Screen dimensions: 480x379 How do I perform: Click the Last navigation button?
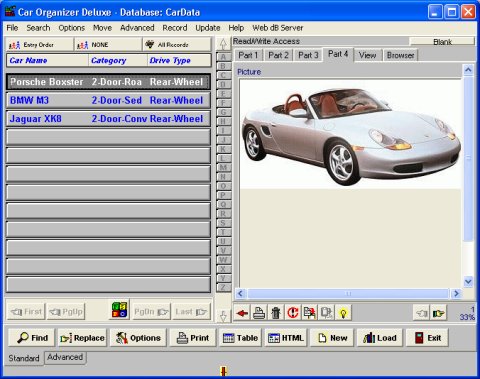[191, 312]
